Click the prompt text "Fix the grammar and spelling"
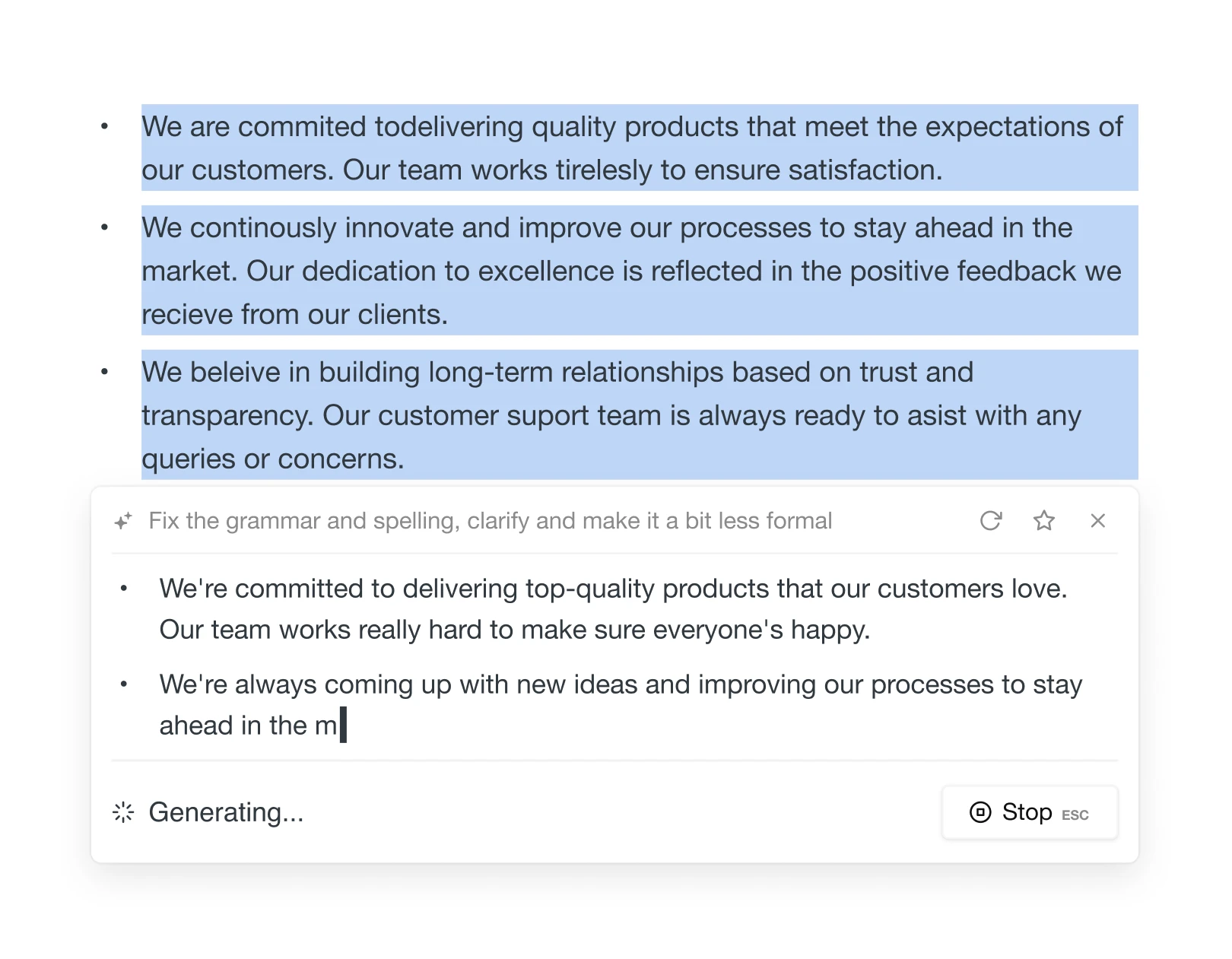 pyautogui.click(x=304, y=521)
